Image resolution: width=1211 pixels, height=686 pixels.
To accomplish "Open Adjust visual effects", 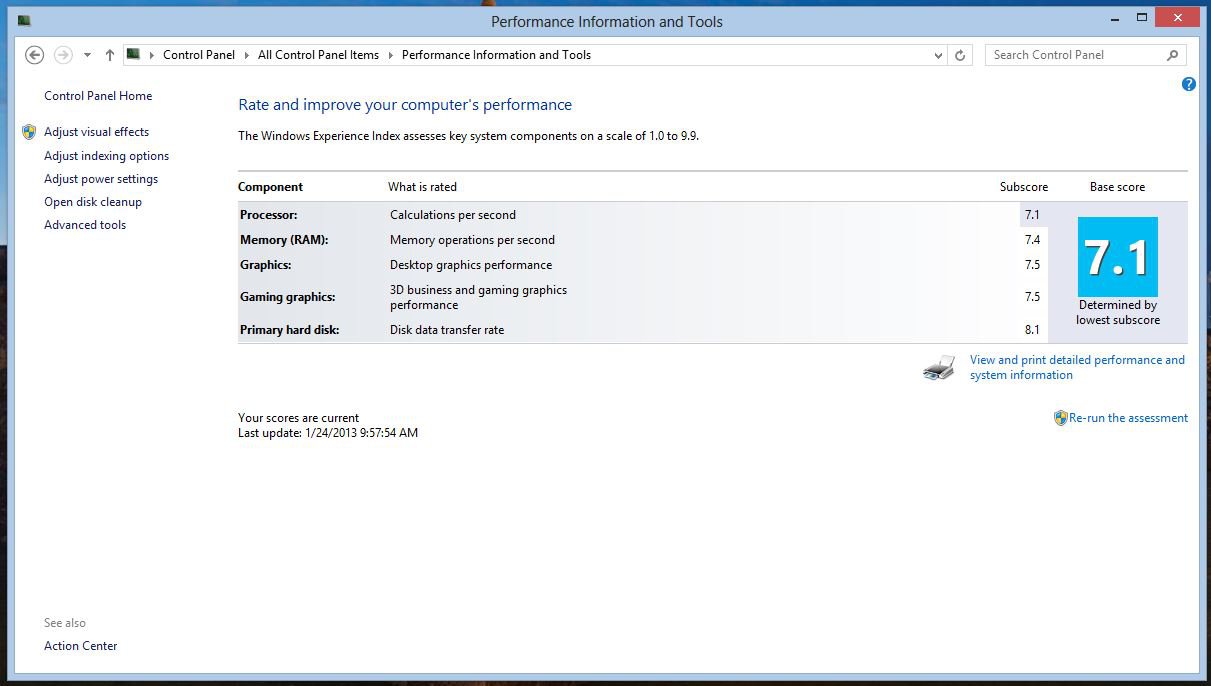I will (x=96, y=132).
